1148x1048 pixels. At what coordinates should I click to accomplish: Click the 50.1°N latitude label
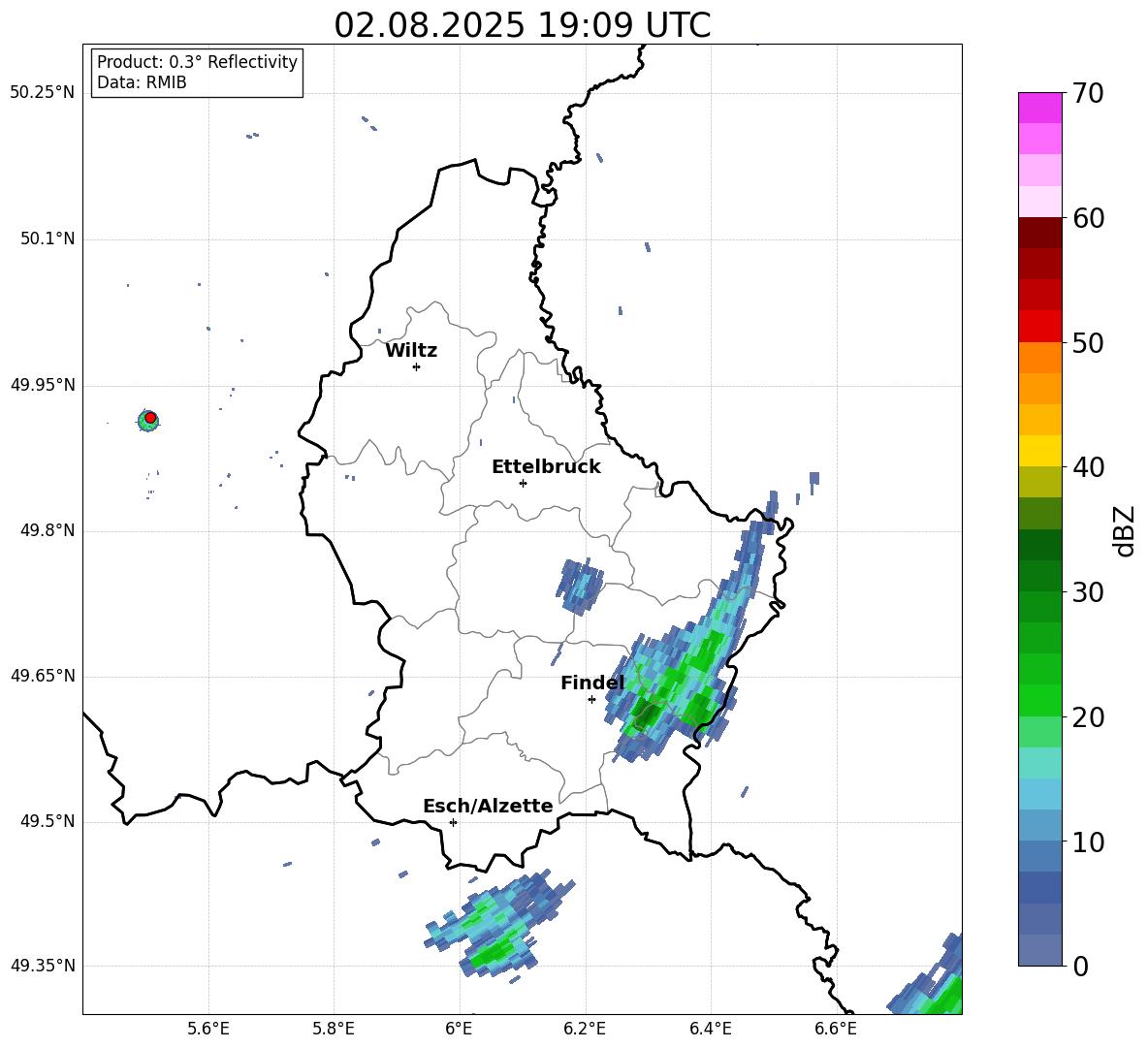pos(48,239)
